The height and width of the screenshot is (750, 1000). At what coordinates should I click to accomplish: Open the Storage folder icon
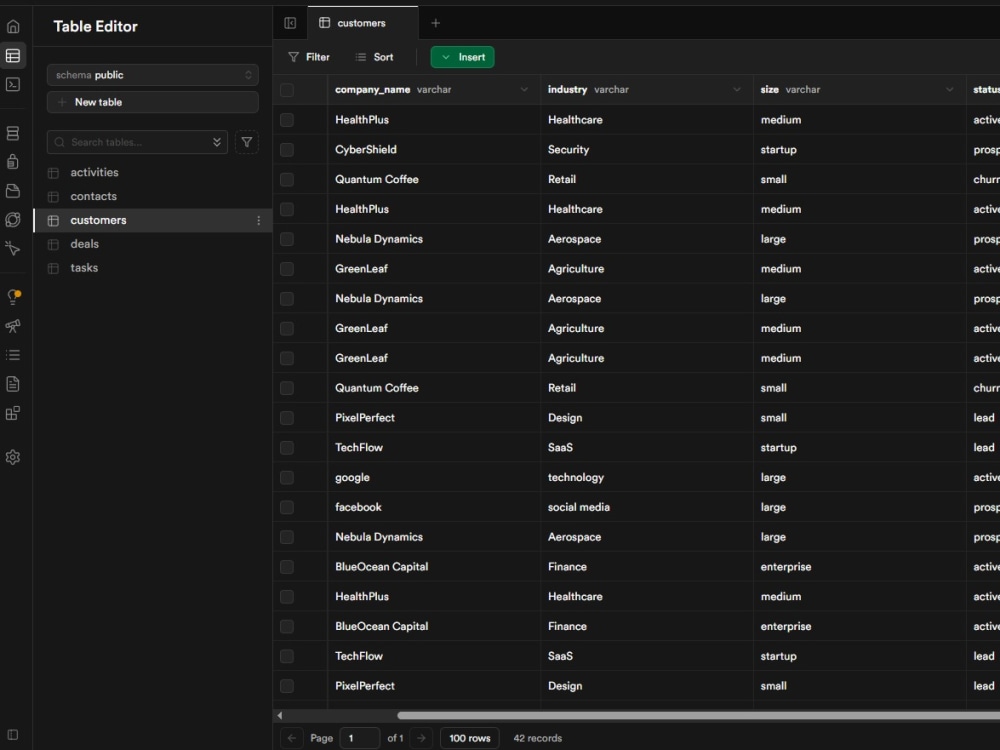point(13,191)
